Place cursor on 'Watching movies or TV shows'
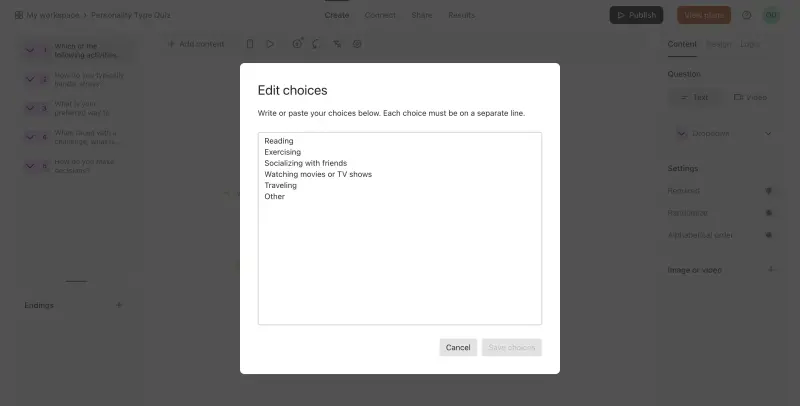Screen dimensions: 800x406 318,174
